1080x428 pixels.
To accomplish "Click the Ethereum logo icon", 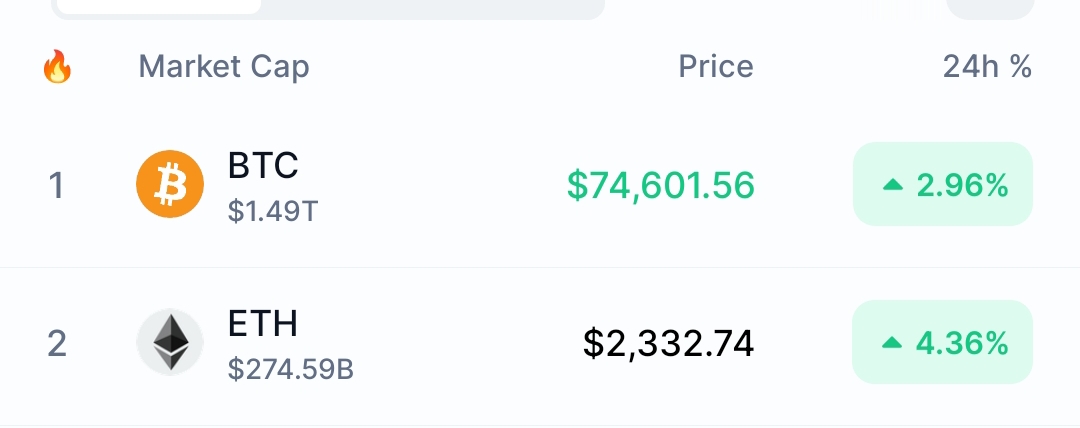I will click(169, 343).
